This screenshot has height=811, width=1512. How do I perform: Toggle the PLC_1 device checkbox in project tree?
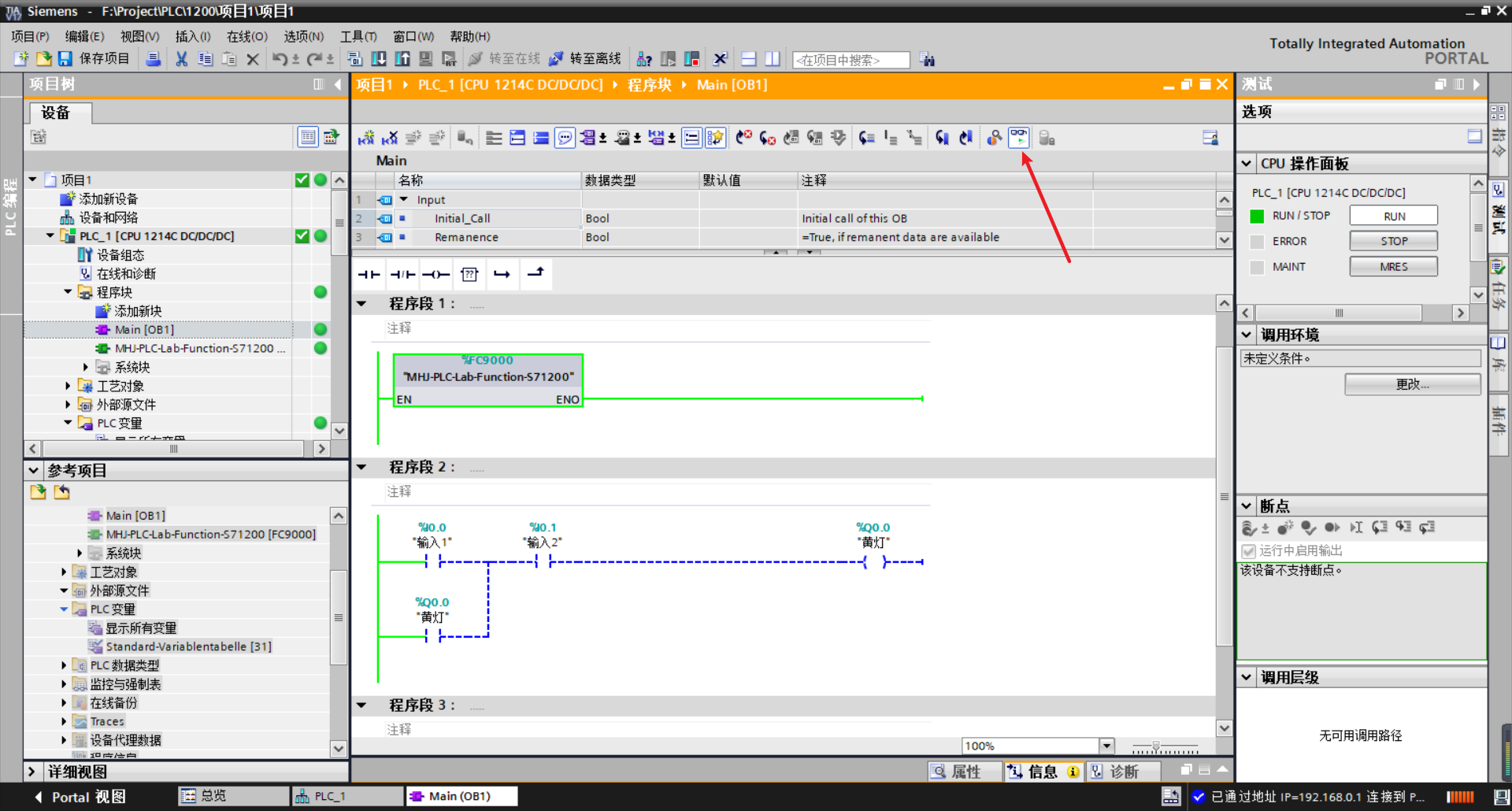302,235
